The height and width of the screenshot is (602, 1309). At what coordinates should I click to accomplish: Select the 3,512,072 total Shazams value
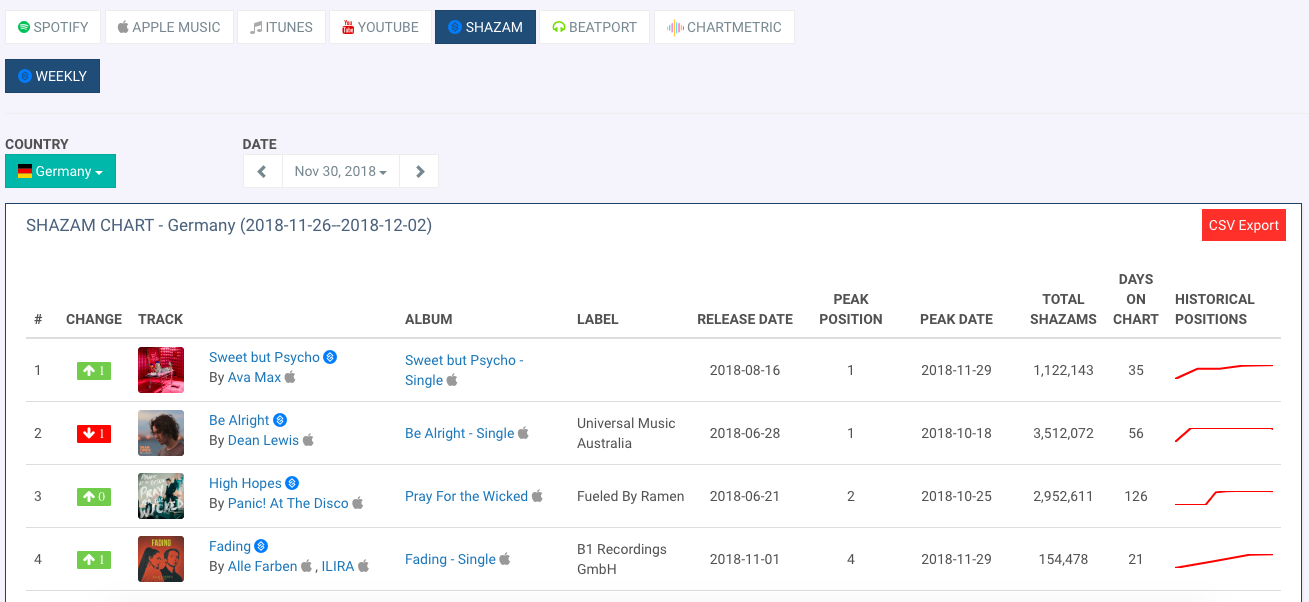click(x=1063, y=433)
